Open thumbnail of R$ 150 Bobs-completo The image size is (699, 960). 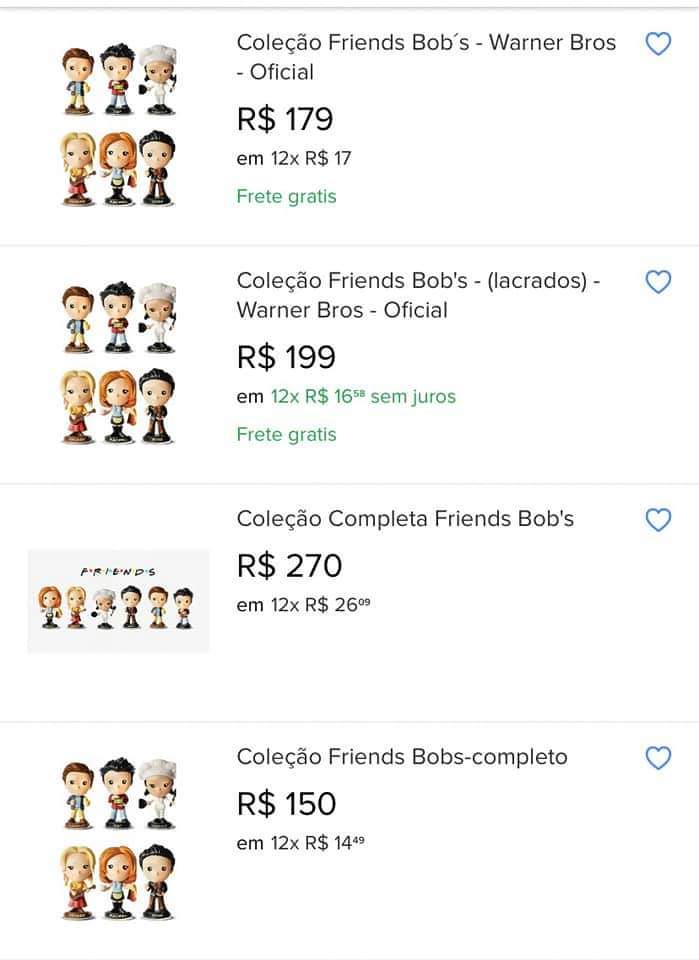click(118, 838)
